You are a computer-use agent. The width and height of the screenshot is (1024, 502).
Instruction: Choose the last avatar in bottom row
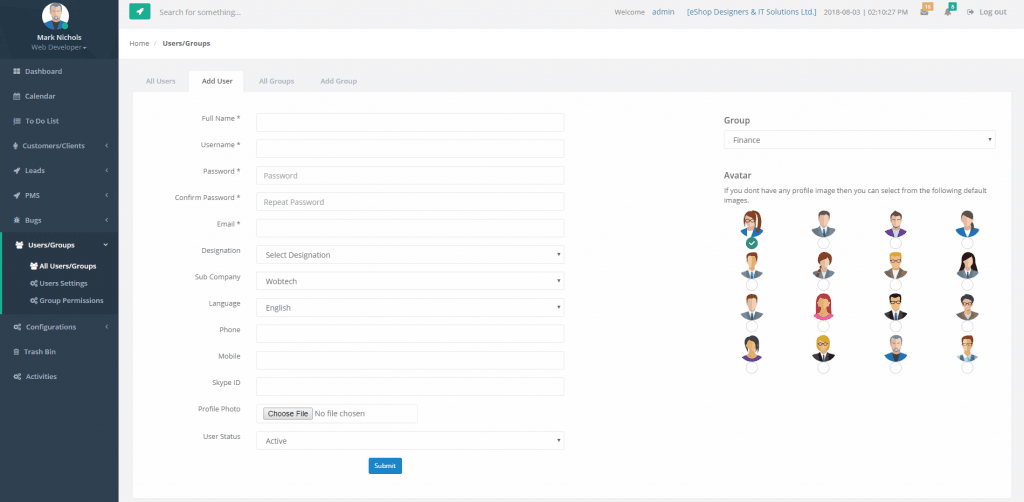[x=966, y=368]
